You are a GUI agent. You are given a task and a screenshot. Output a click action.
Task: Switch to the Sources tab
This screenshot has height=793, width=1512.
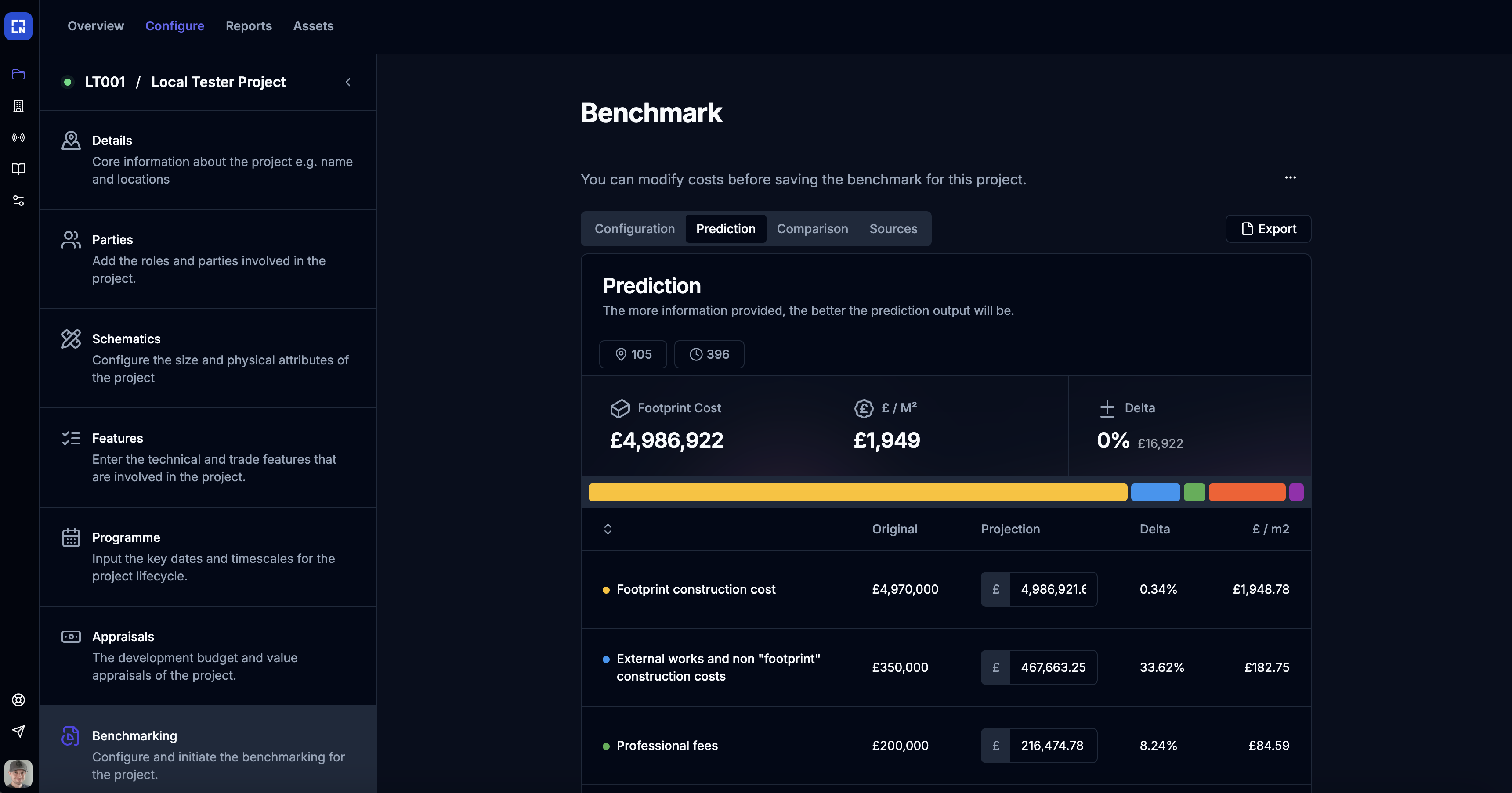point(893,229)
